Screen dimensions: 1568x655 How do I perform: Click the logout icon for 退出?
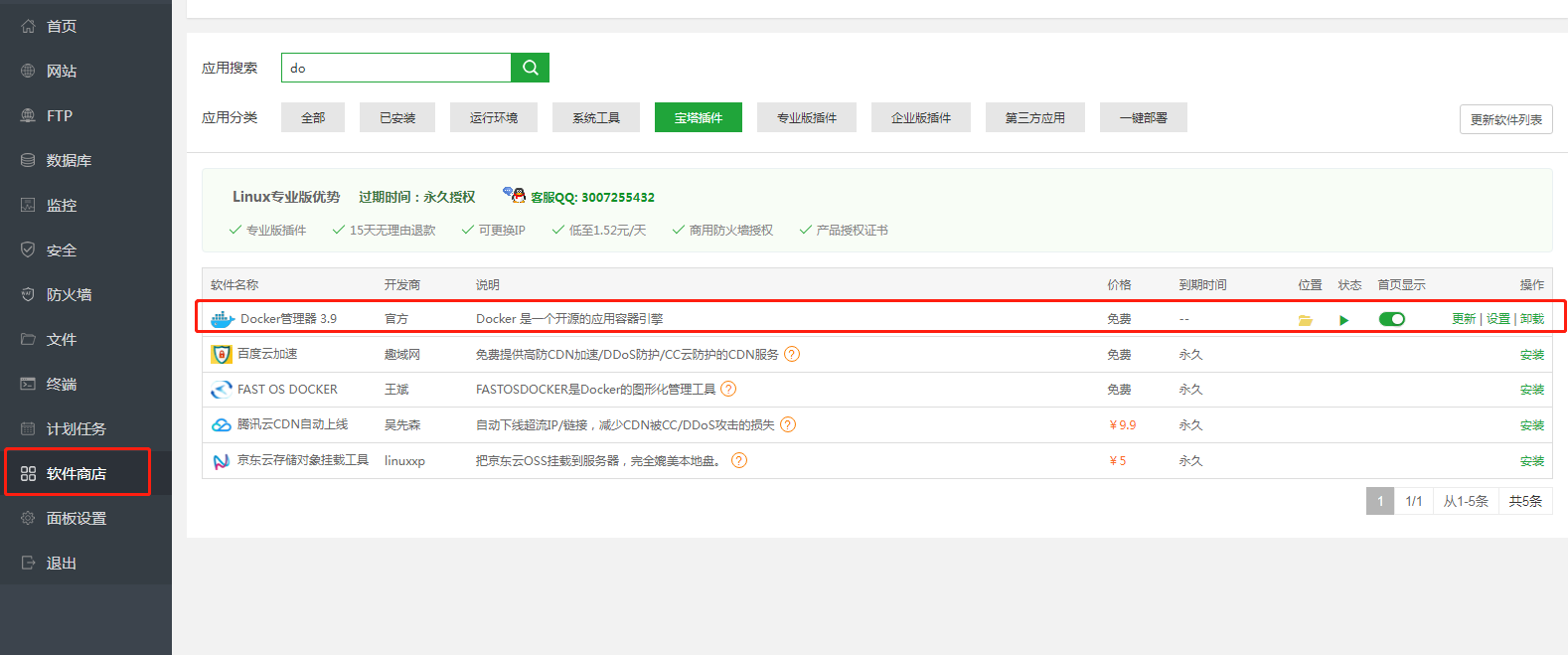coord(28,563)
